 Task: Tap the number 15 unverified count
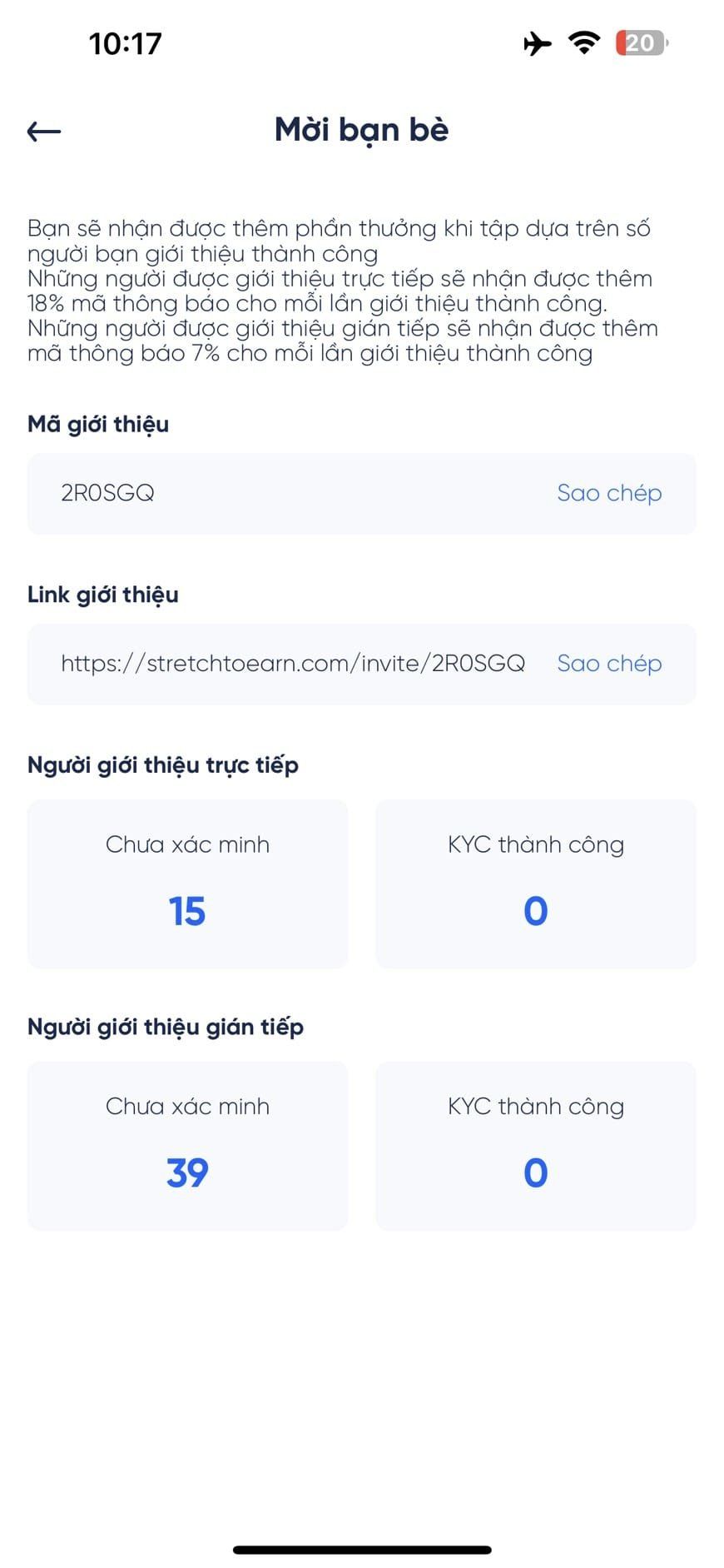[x=187, y=911]
